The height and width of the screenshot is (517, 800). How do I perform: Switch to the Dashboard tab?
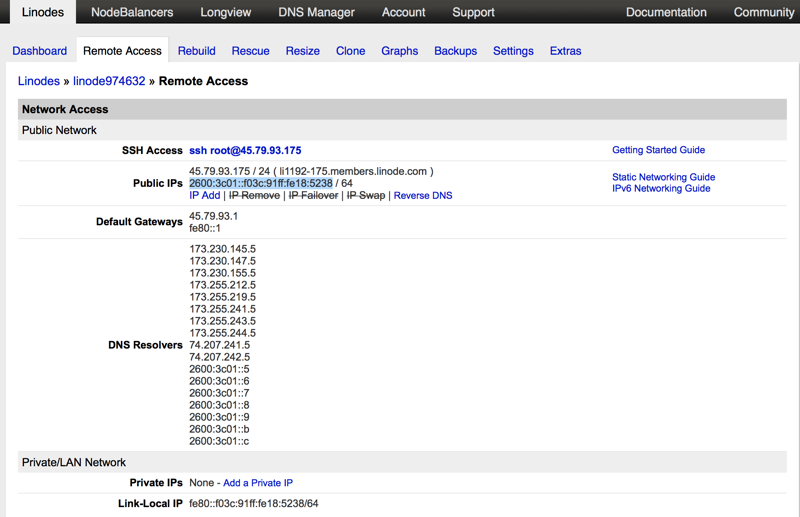pos(39,51)
